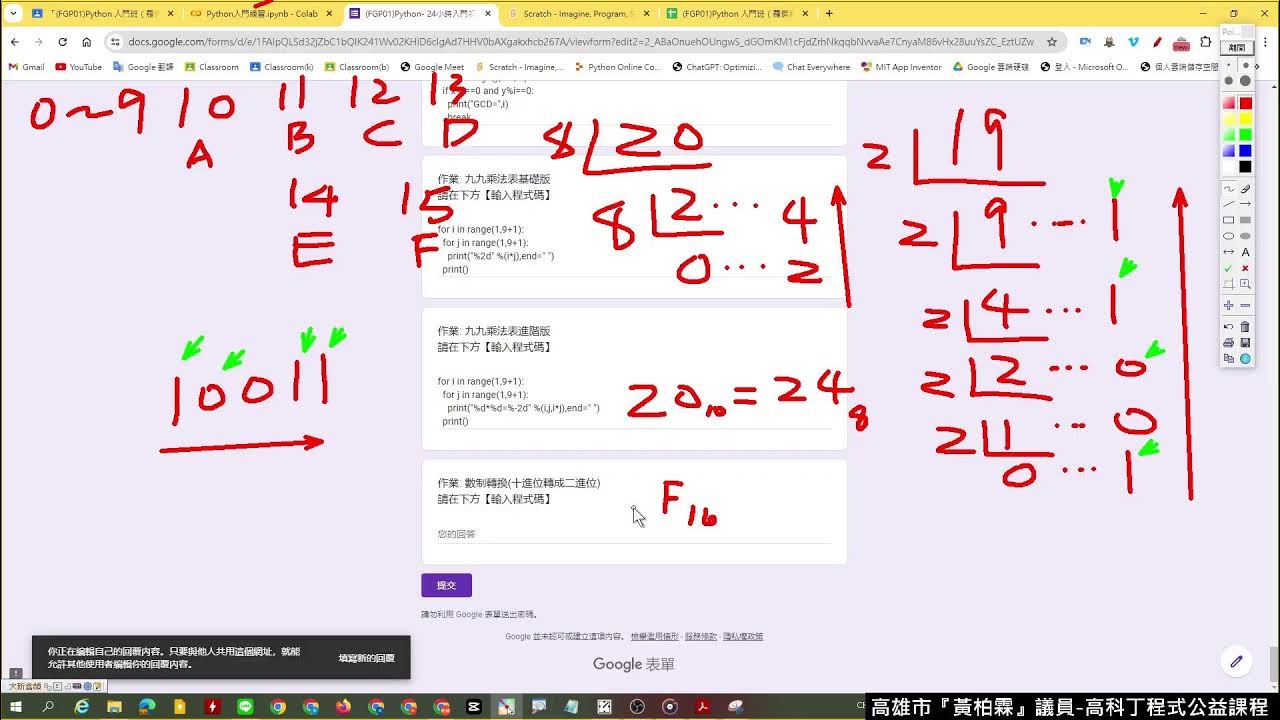Save annotated screen with floppy icon
The height and width of the screenshot is (720, 1280).
click(x=1245, y=342)
